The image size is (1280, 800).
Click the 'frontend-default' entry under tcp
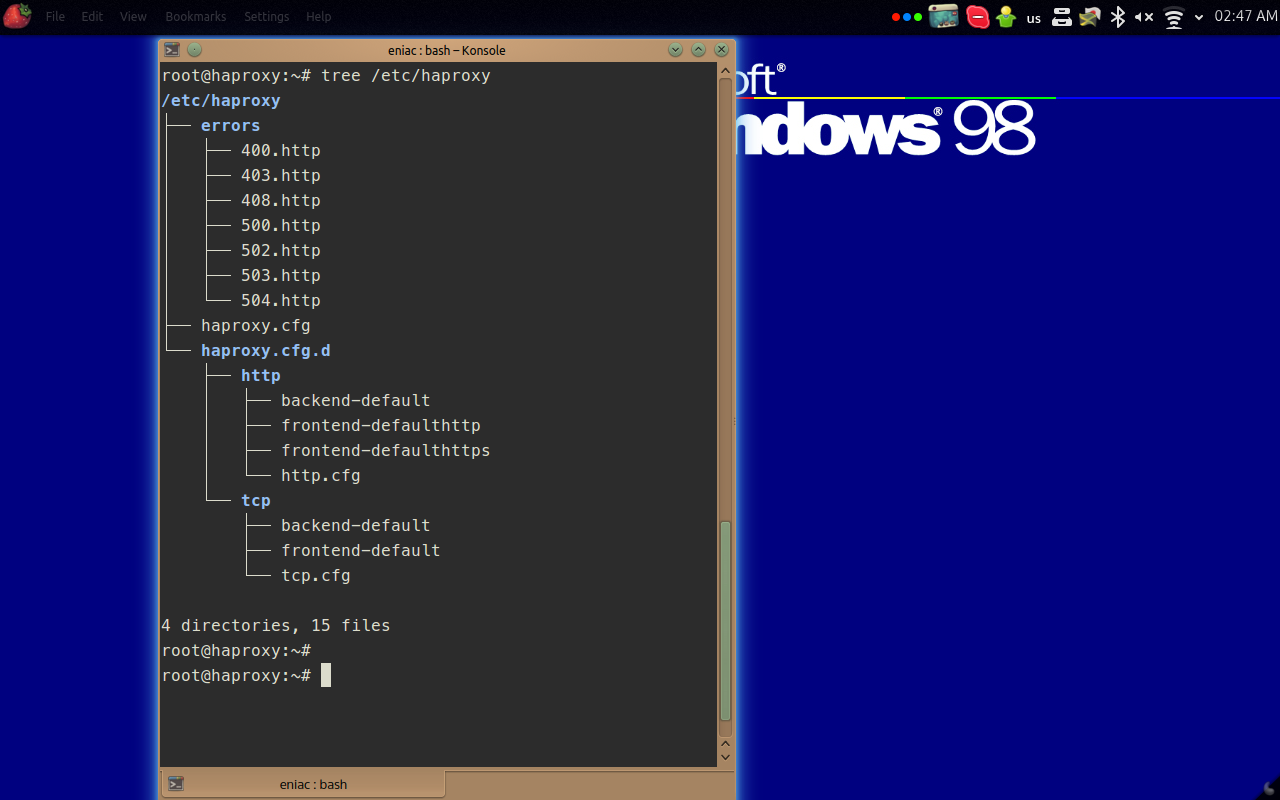click(x=361, y=550)
